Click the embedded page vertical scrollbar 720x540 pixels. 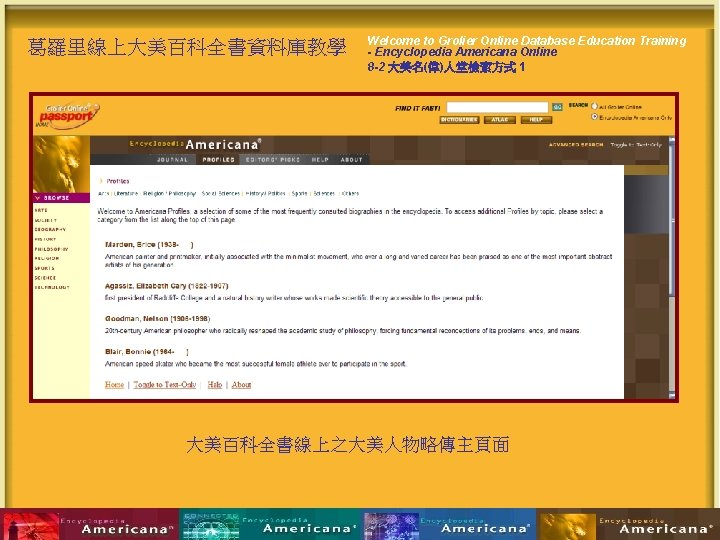click(x=672, y=267)
